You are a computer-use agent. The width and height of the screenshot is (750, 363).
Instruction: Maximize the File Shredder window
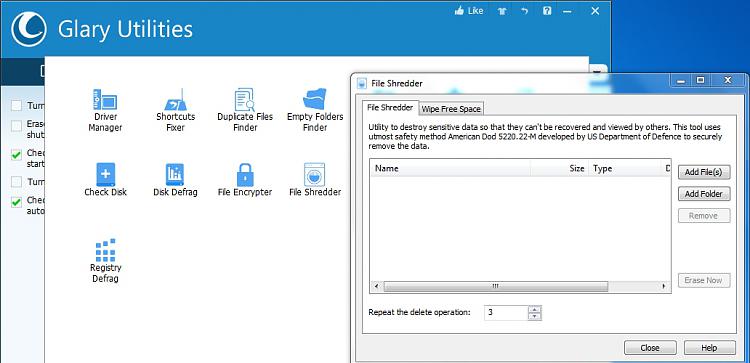coord(701,80)
